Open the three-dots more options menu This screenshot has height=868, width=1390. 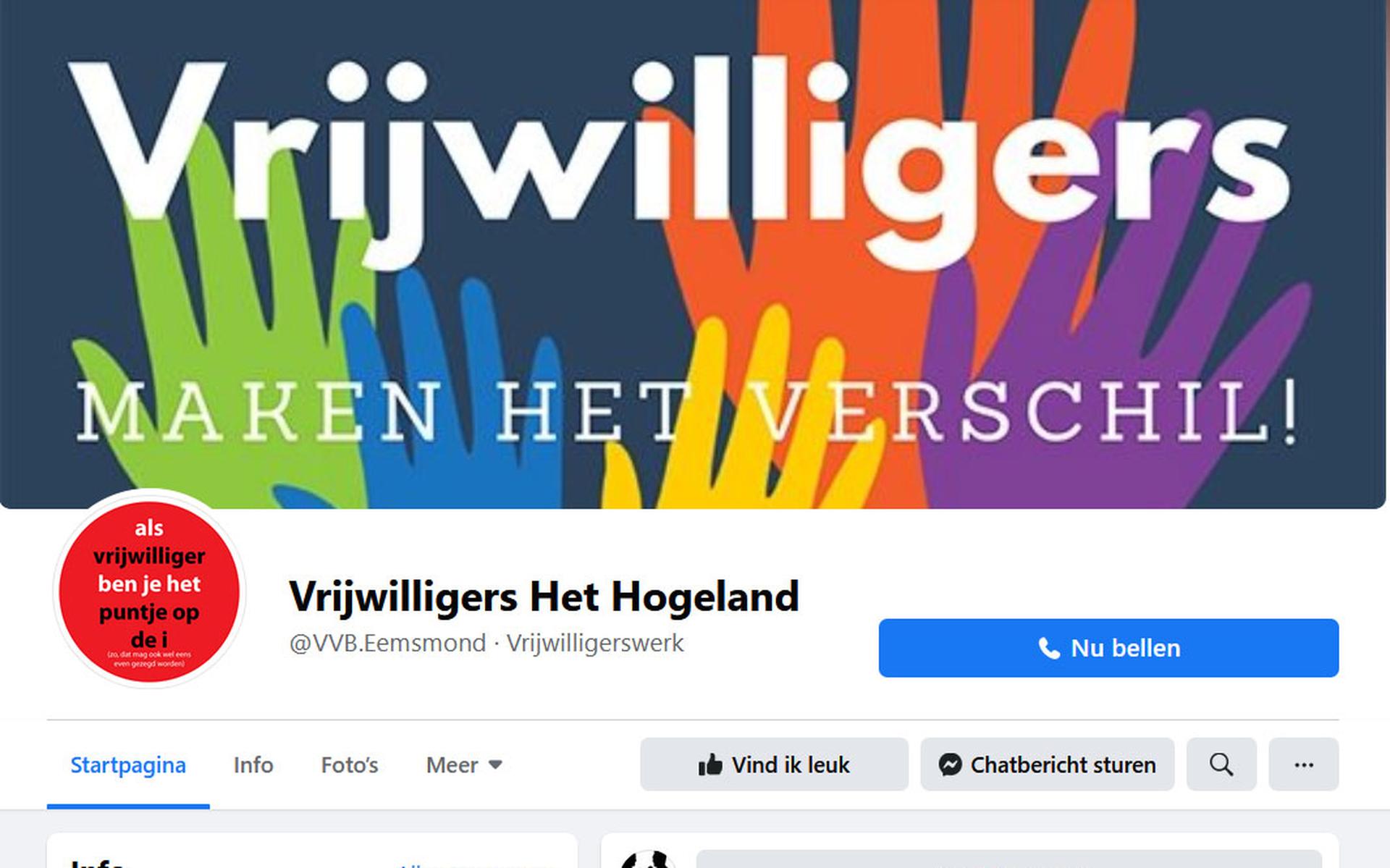coord(1303,764)
